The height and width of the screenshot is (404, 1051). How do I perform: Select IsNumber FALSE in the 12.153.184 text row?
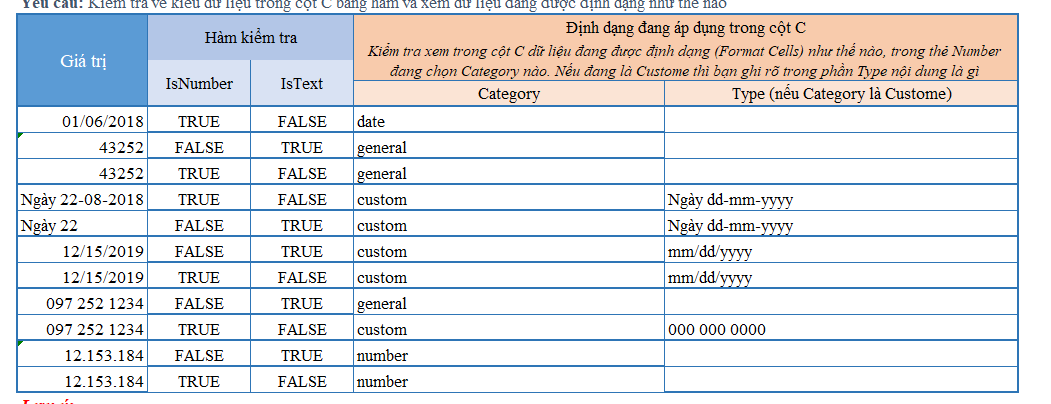click(x=199, y=355)
